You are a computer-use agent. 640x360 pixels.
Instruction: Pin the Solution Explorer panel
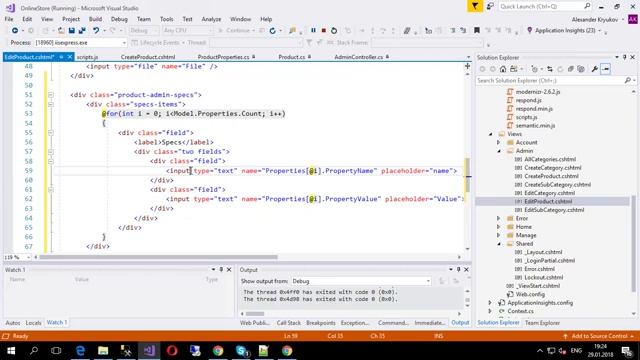click(x=624, y=58)
